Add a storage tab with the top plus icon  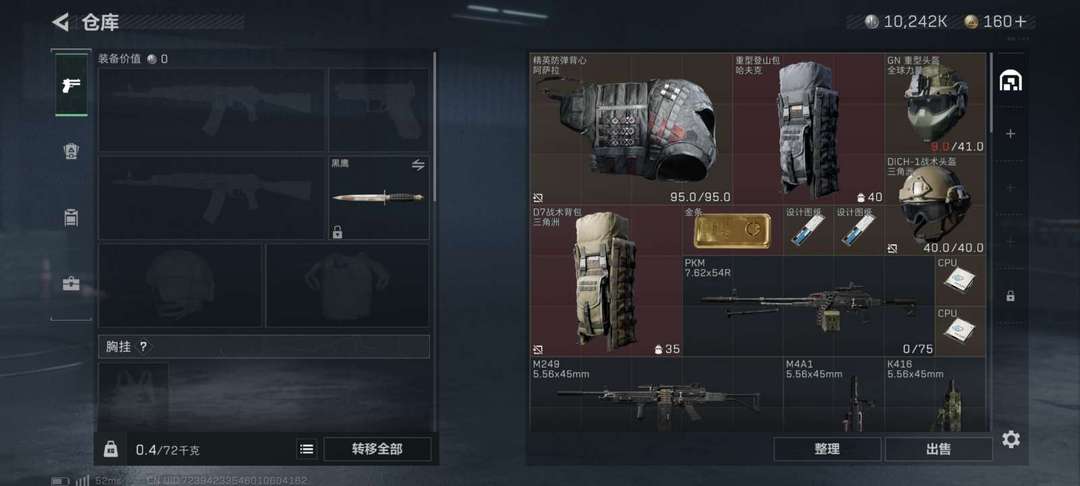tap(1010, 134)
